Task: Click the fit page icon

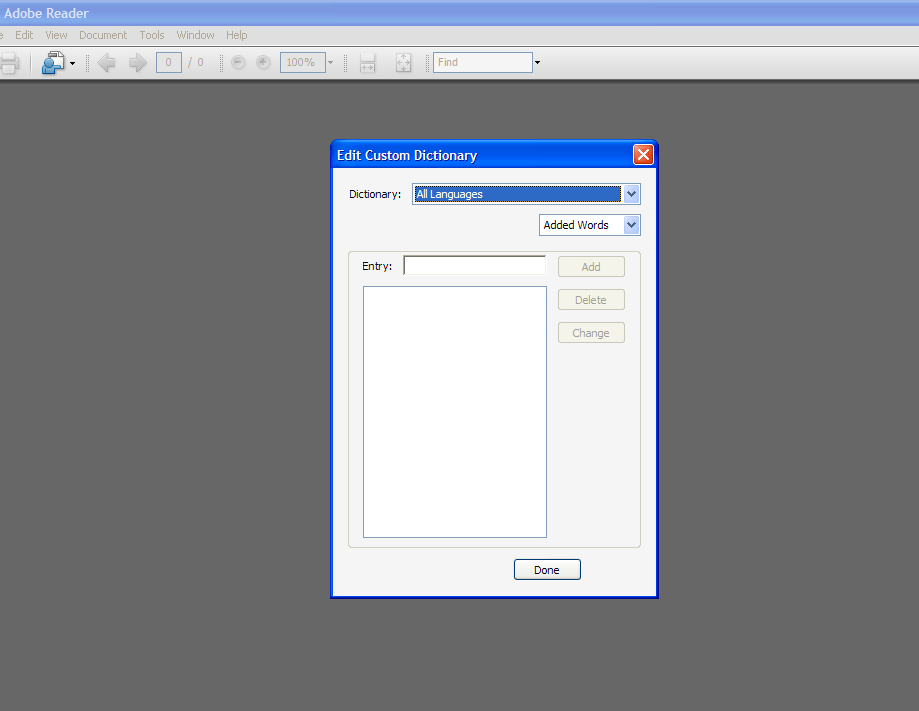Action: (403, 62)
